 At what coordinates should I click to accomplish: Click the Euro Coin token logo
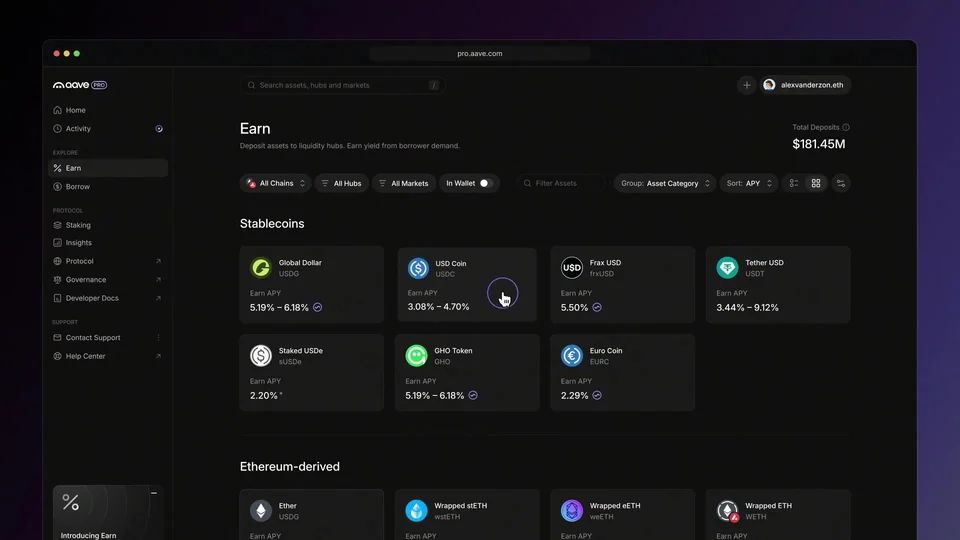tap(572, 356)
